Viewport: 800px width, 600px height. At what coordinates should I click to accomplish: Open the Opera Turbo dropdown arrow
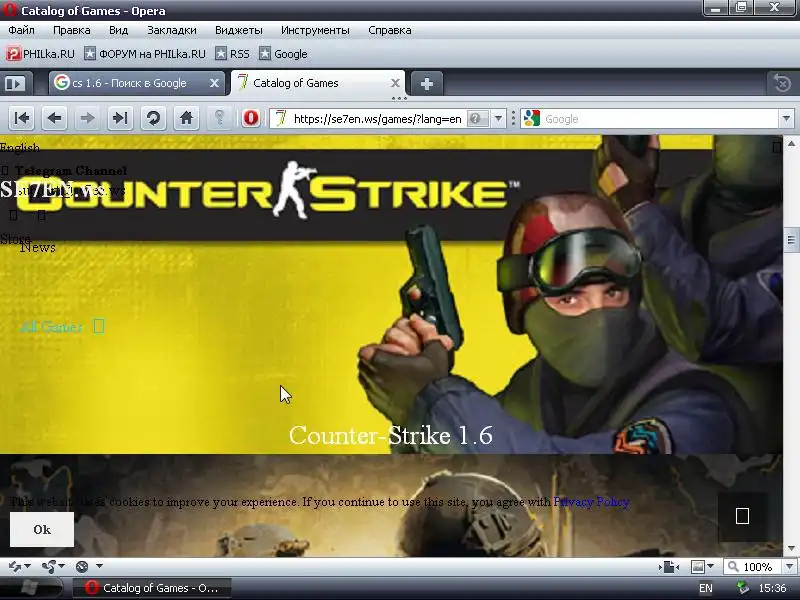pos(99,566)
